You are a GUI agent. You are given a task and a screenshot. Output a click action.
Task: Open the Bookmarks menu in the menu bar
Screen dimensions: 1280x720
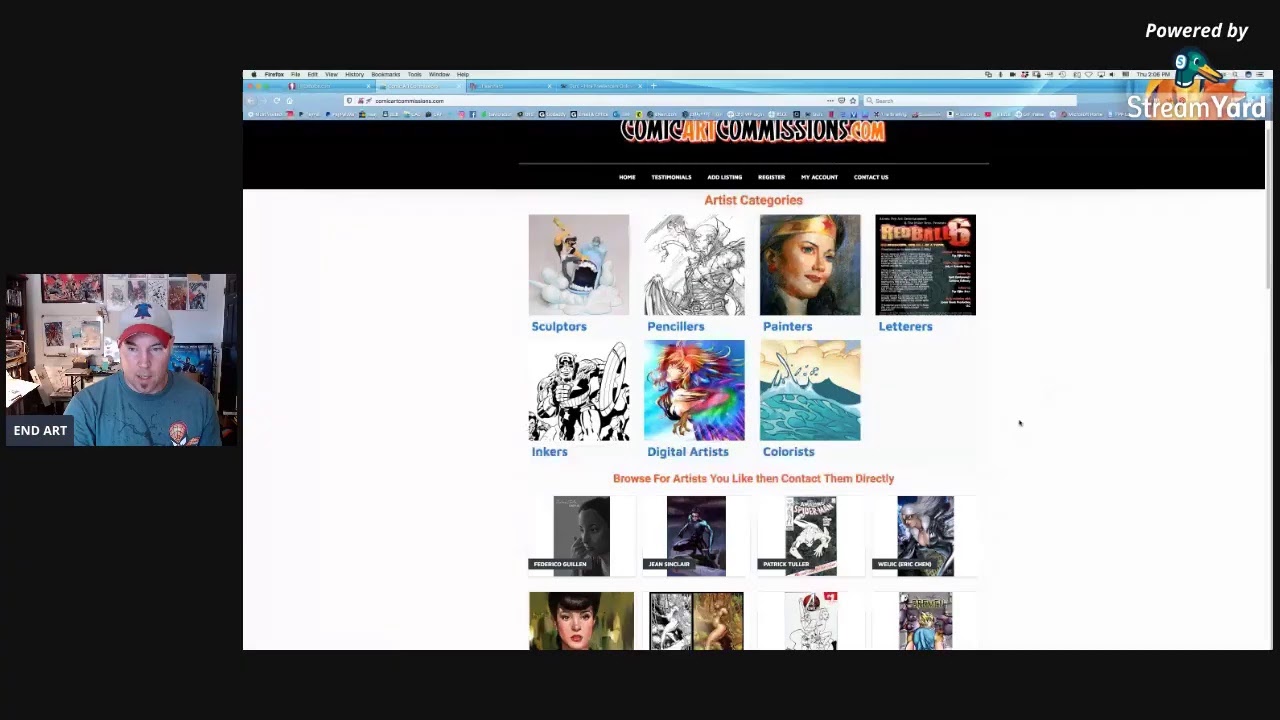pos(385,74)
